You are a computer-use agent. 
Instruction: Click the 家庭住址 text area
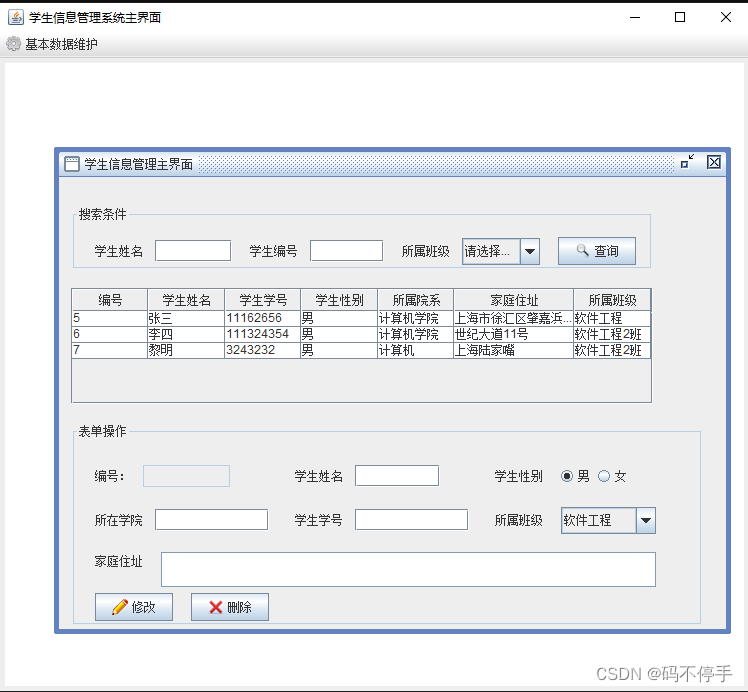coord(408,569)
